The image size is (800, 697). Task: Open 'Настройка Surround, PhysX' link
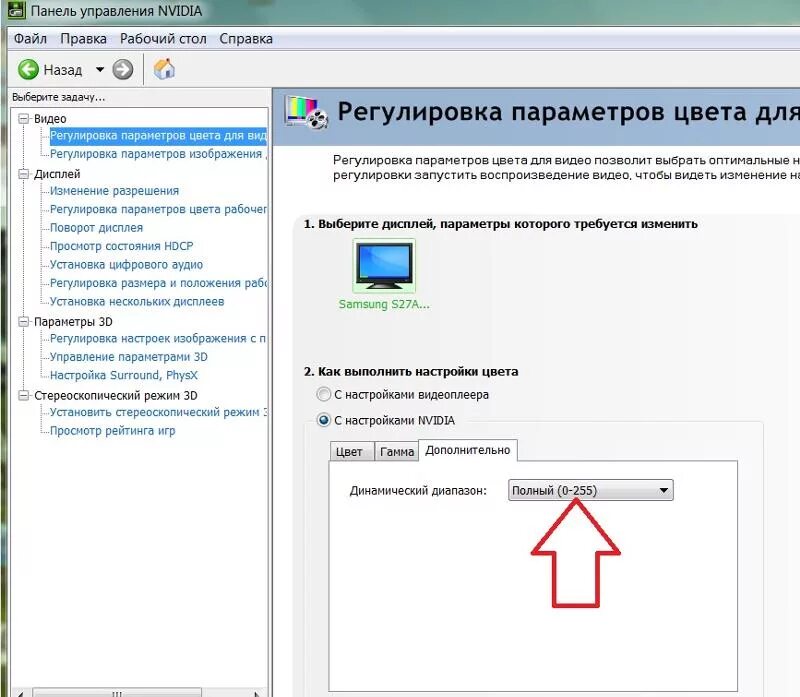click(123, 375)
